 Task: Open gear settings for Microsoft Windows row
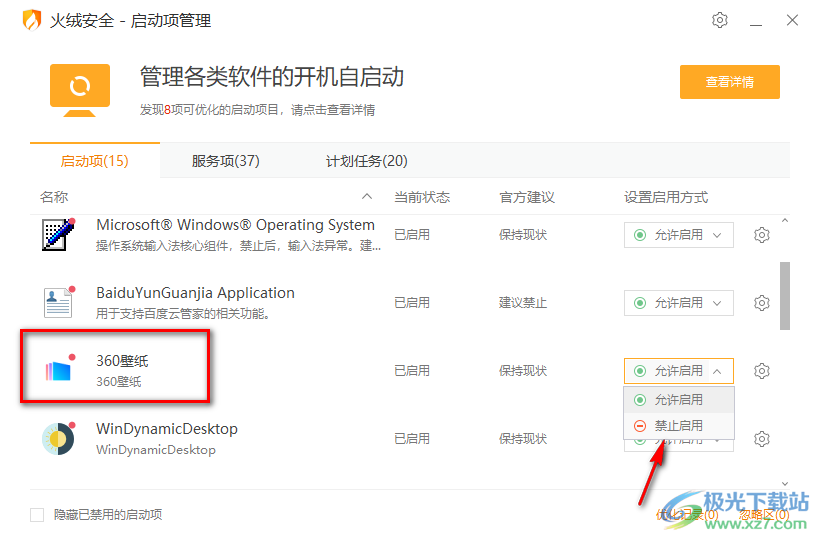(x=761, y=235)
